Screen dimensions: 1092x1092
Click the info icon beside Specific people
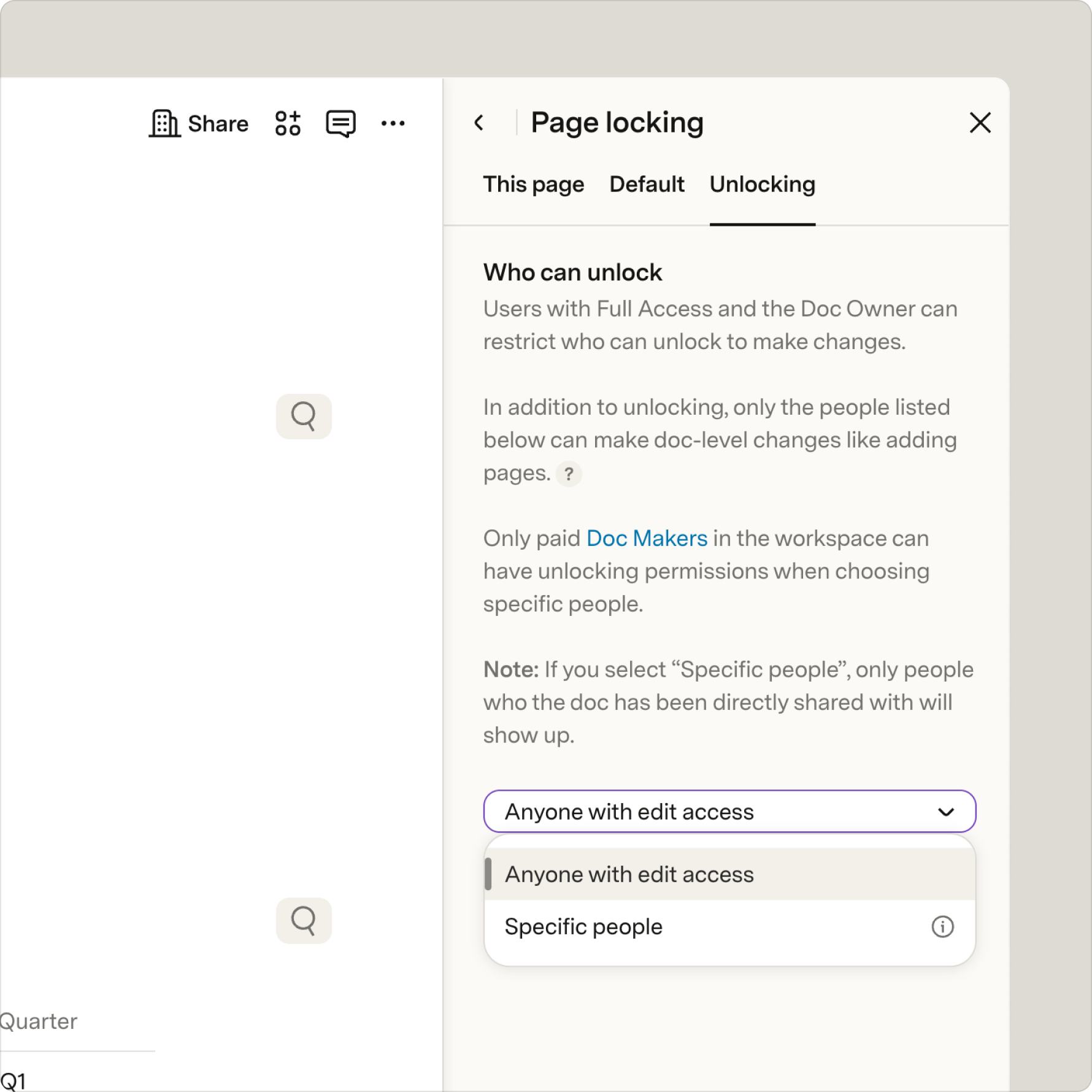942,926
